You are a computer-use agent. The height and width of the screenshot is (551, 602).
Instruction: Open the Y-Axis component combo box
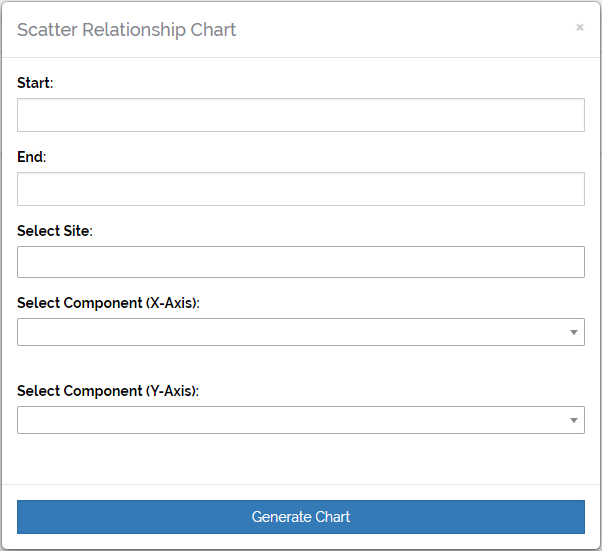pos(290,420)
